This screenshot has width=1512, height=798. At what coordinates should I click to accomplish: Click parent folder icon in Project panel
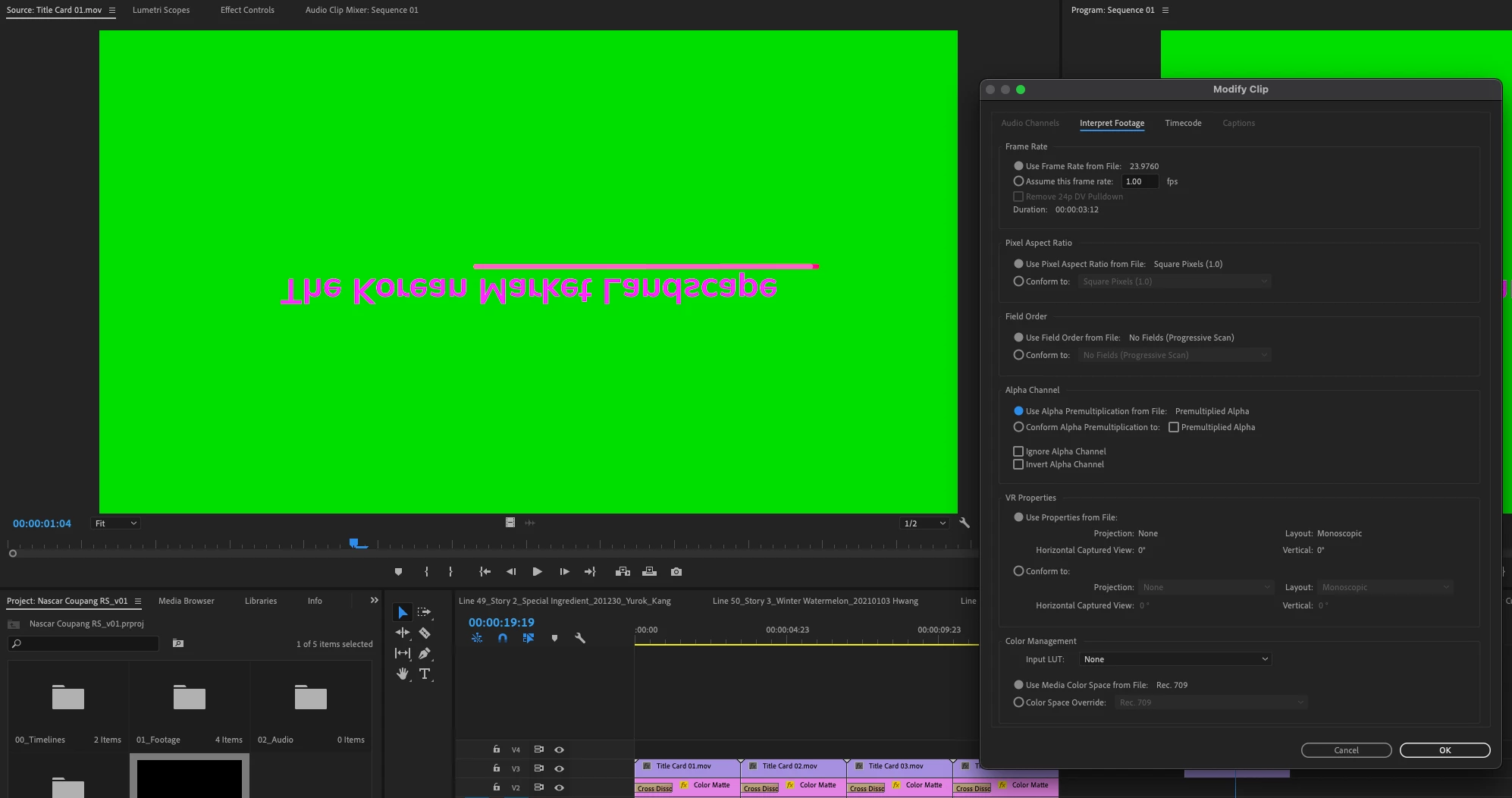(x=14, y=624)
